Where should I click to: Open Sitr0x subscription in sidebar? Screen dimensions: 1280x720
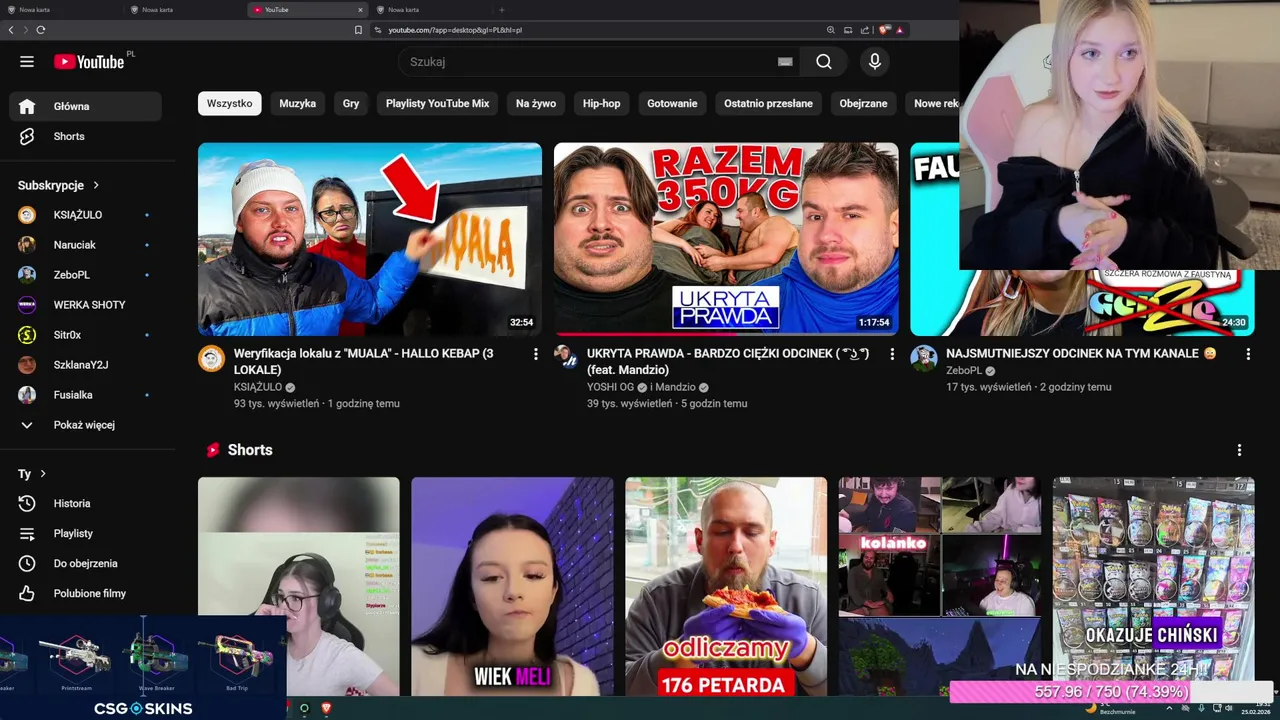pos(85,335)
